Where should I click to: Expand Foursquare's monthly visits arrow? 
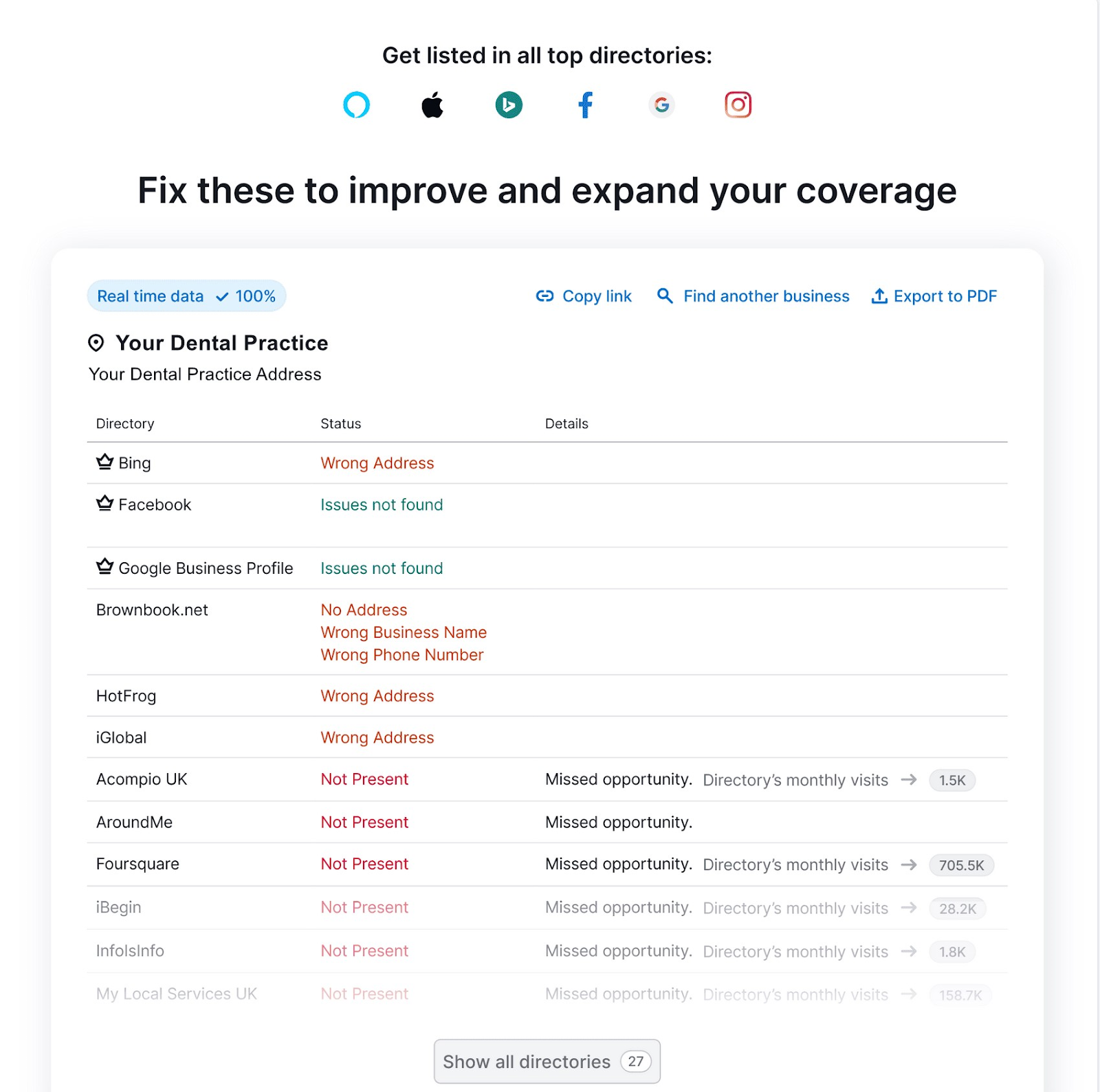[x=909, y=865]
